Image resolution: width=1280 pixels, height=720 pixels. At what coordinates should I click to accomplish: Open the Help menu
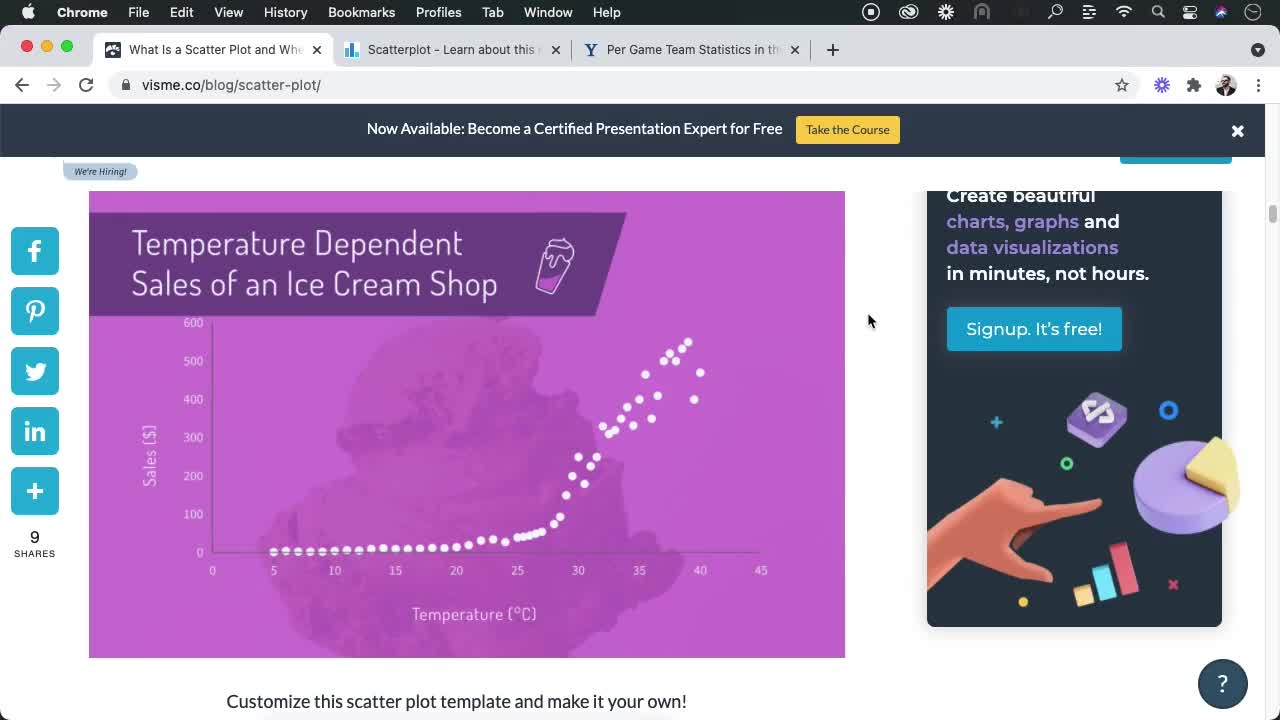tap(606, 12)
